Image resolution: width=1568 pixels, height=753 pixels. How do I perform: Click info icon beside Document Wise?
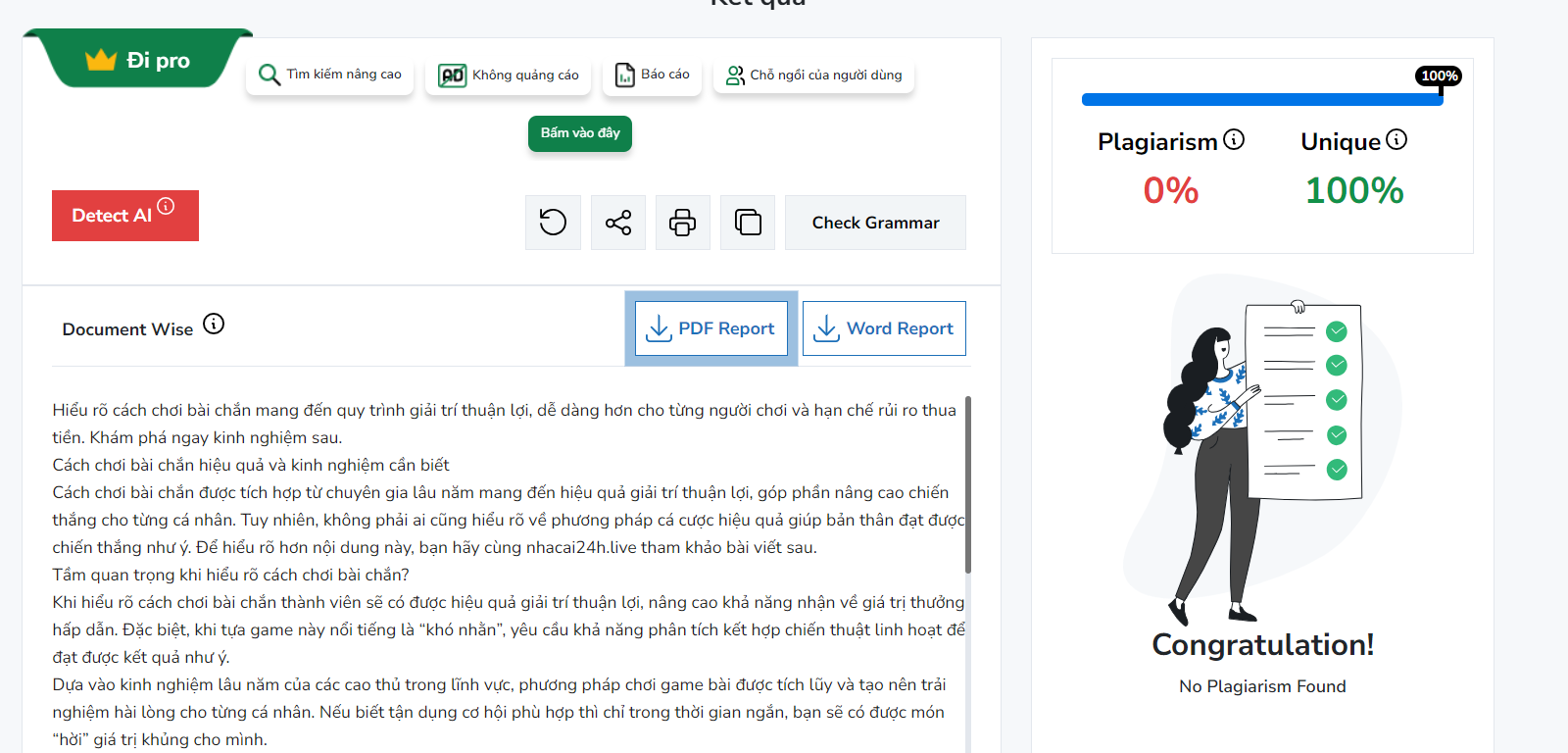tap(214, 324)
